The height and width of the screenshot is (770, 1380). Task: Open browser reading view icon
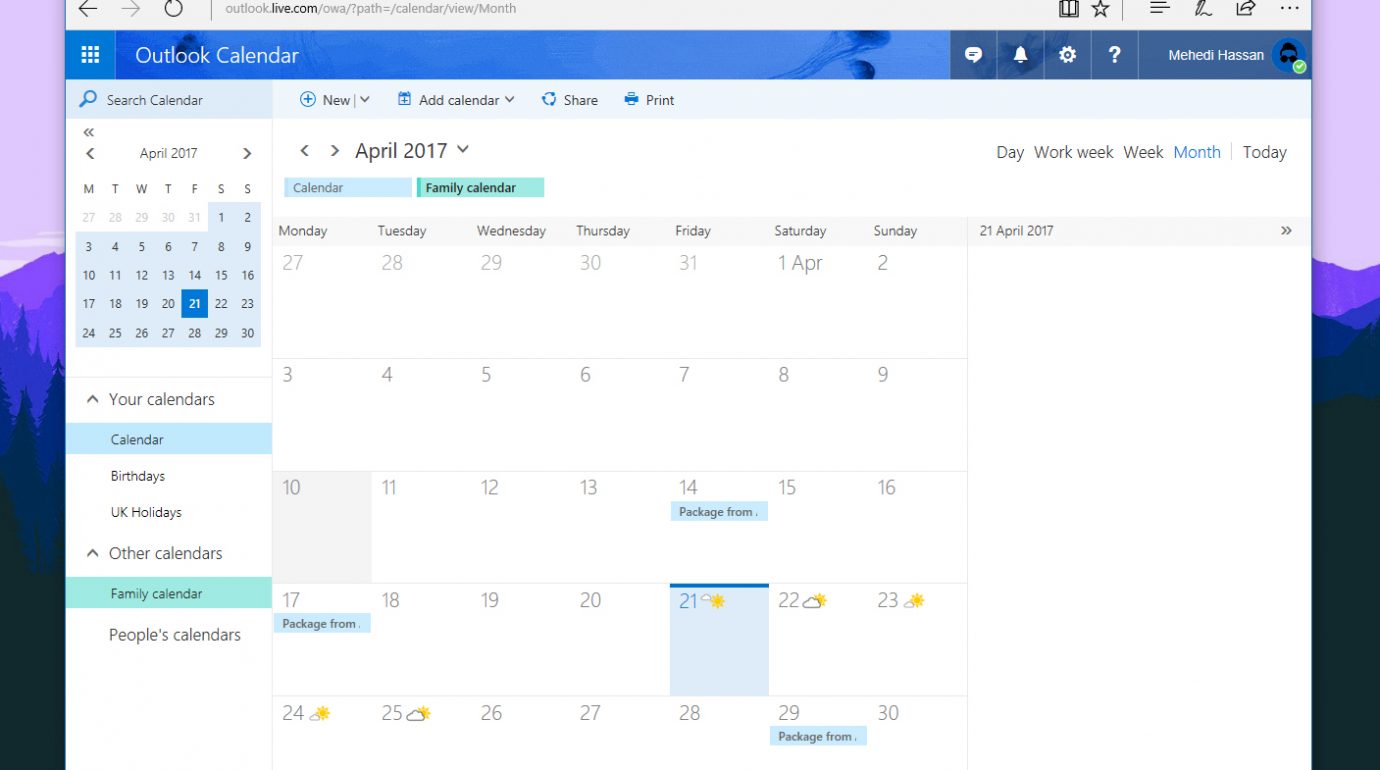[x=1069, y=9]
